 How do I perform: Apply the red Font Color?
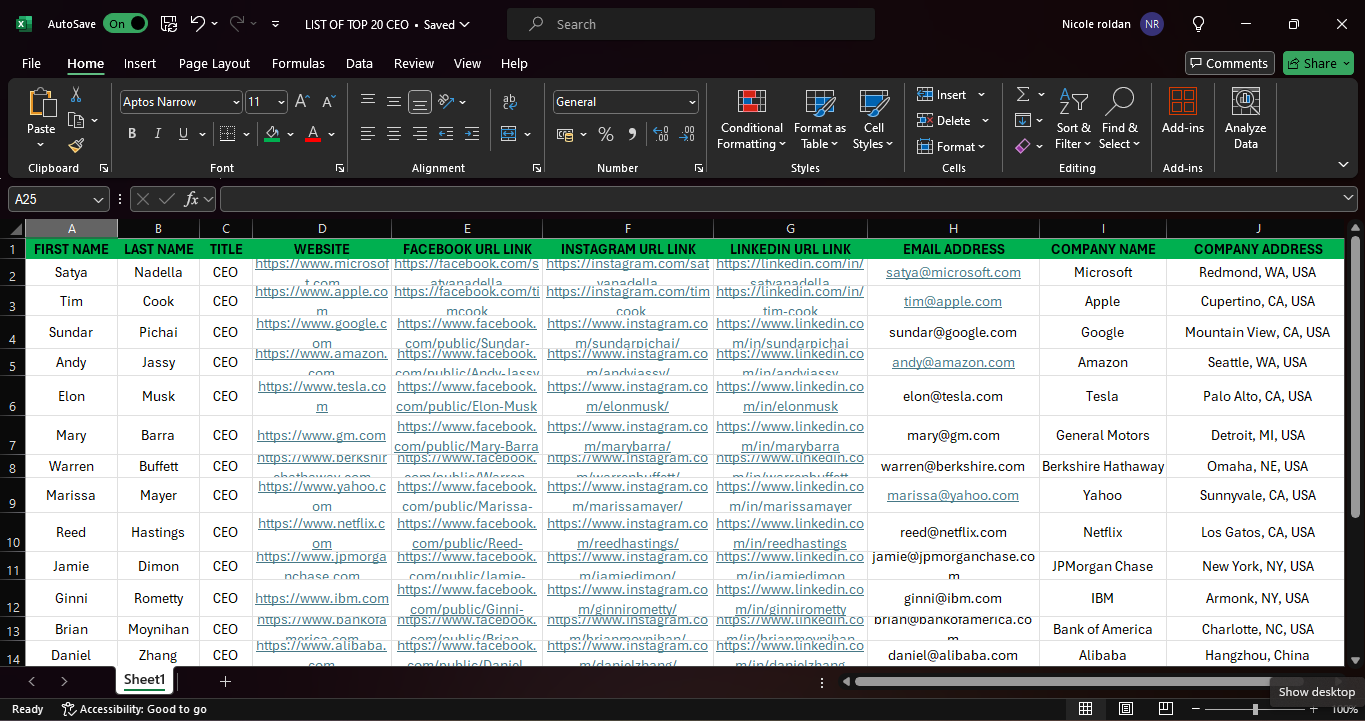click(x=313, y=134)
